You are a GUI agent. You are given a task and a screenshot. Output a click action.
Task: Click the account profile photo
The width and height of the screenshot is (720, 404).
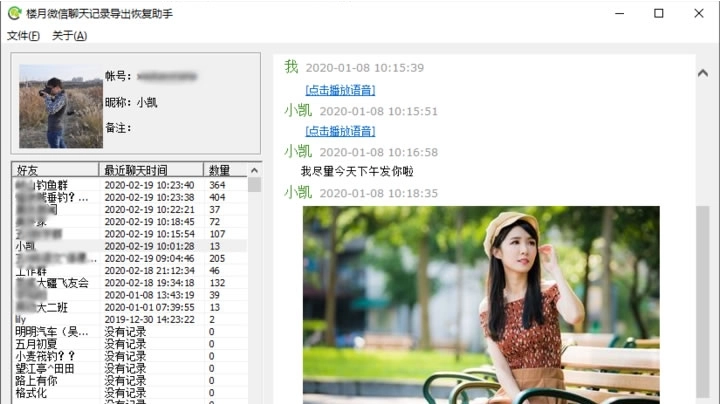(x=60, y=107)
